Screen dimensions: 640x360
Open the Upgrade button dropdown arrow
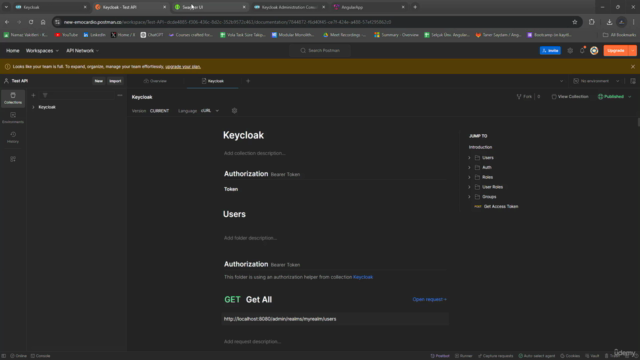[632, 51]
